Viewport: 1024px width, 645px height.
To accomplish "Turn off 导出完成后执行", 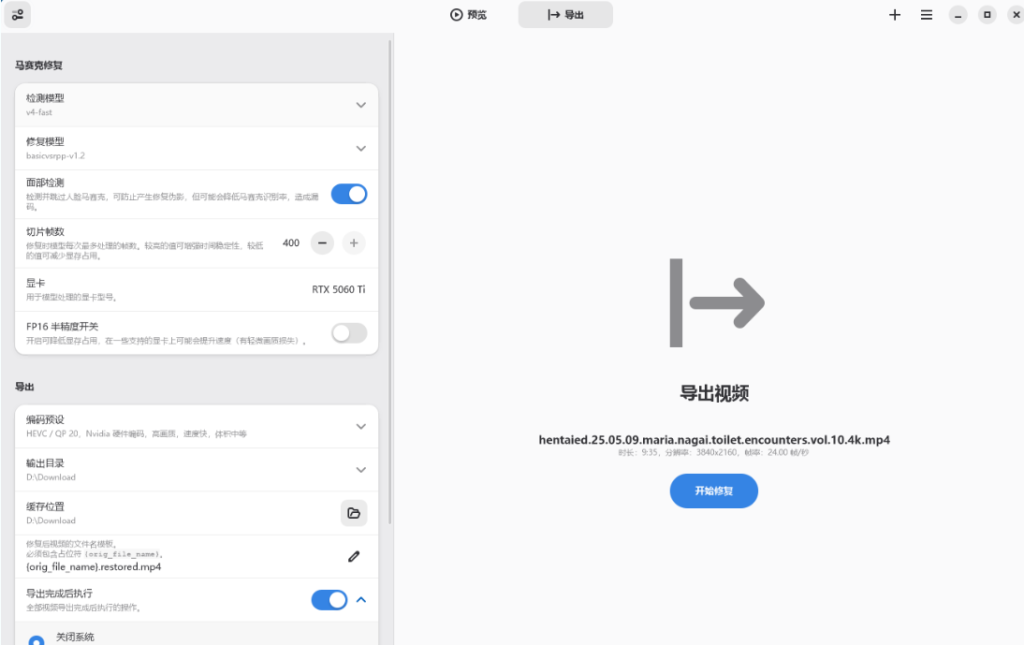I will [329, 599].
